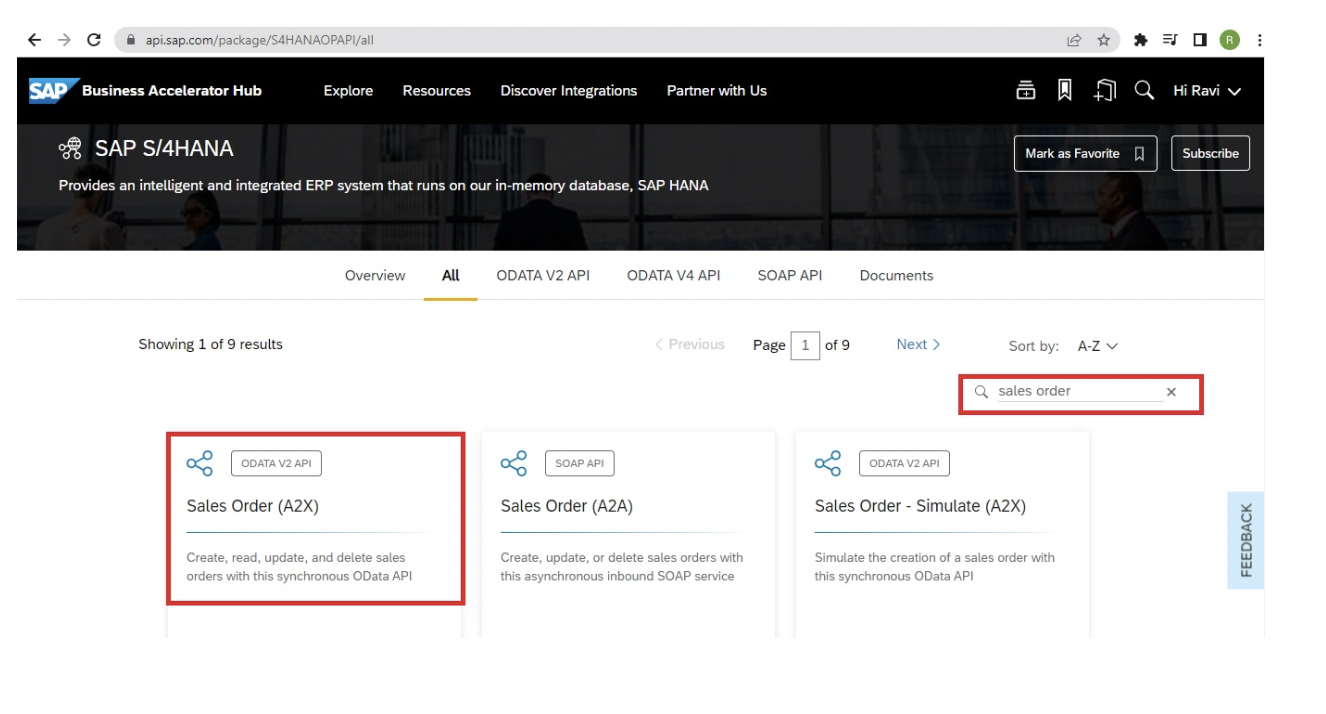Select the All tab

coord(451,276)
